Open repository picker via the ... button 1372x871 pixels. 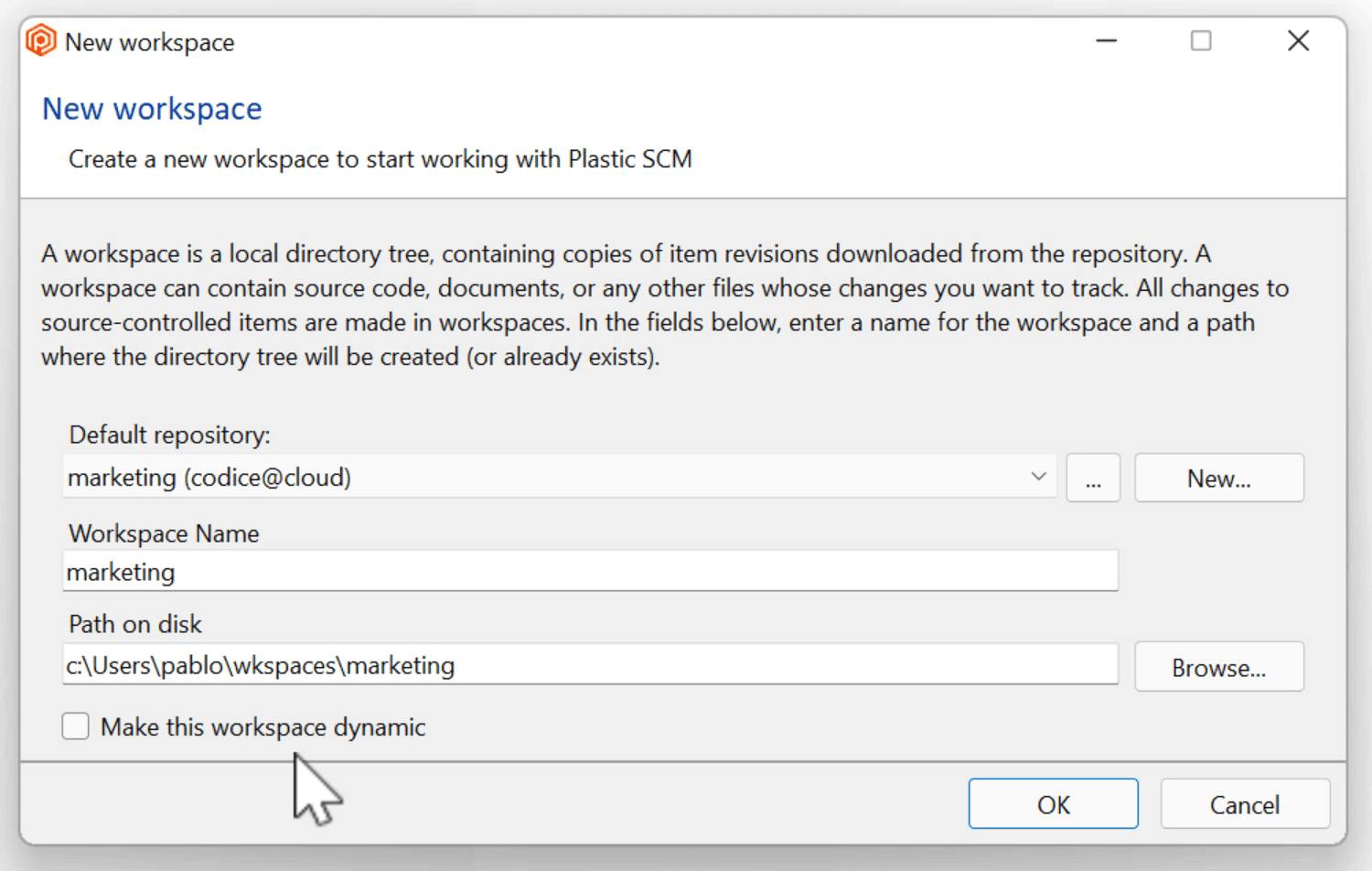tap(1093, 478)
